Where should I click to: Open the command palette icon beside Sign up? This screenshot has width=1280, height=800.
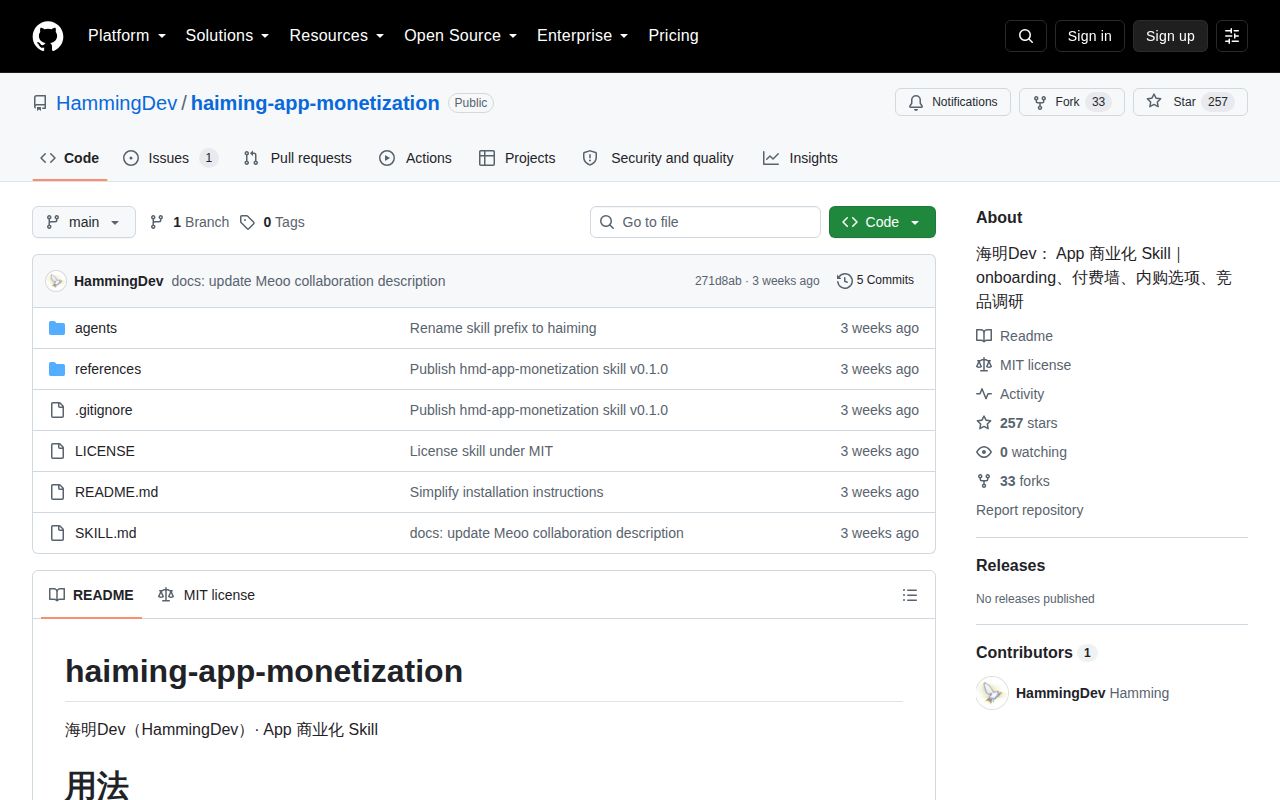click(x=1232, y=36)
